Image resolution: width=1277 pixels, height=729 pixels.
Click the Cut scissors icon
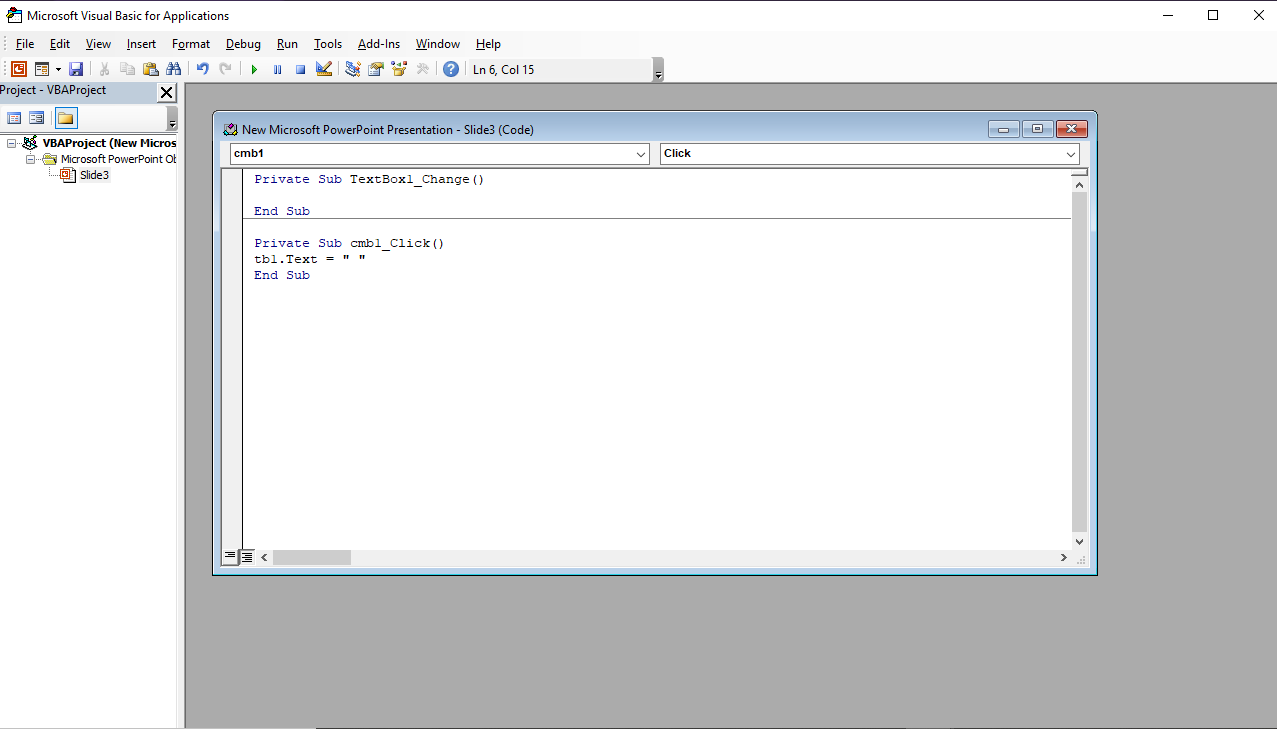tap(104, 69)
